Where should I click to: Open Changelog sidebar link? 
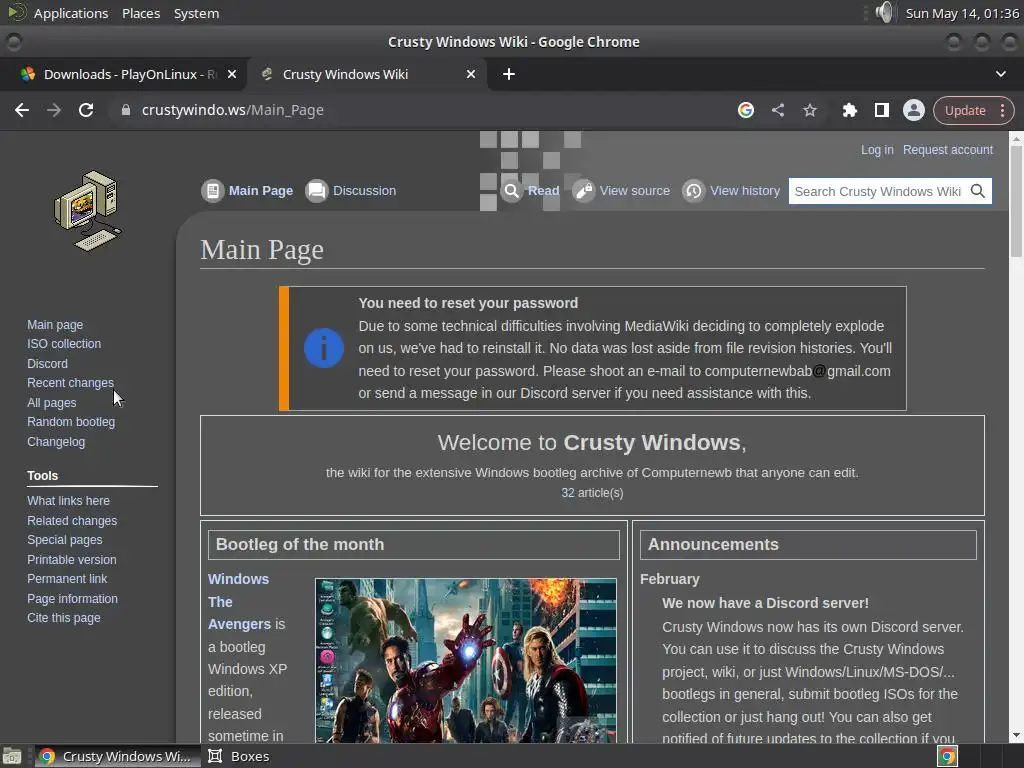[56, 442]
